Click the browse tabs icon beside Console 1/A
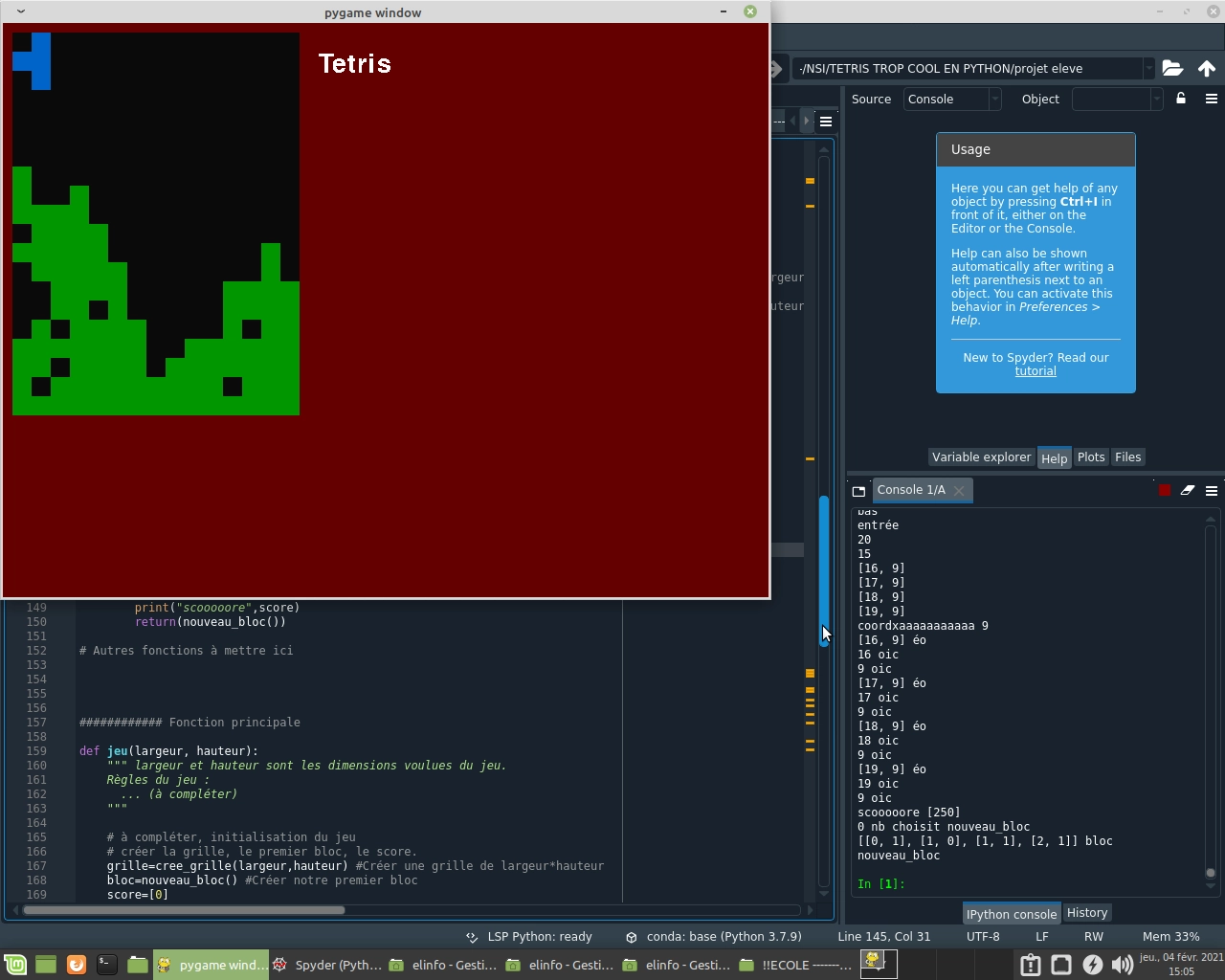Image resolution: width=1225 pixels, height=980 pixels. [x=858, y=490]
